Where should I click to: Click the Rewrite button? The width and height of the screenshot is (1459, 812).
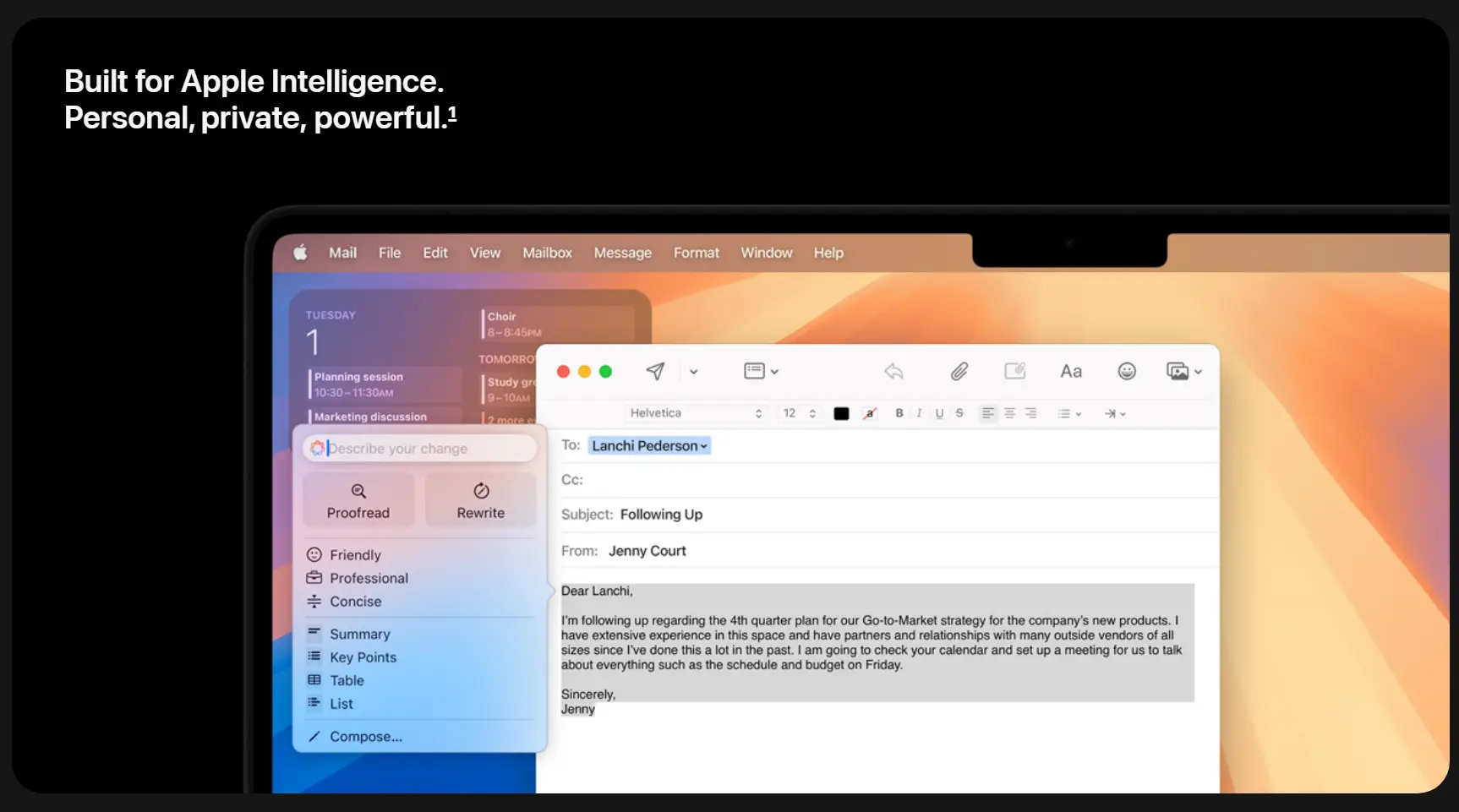coord(481,500)
